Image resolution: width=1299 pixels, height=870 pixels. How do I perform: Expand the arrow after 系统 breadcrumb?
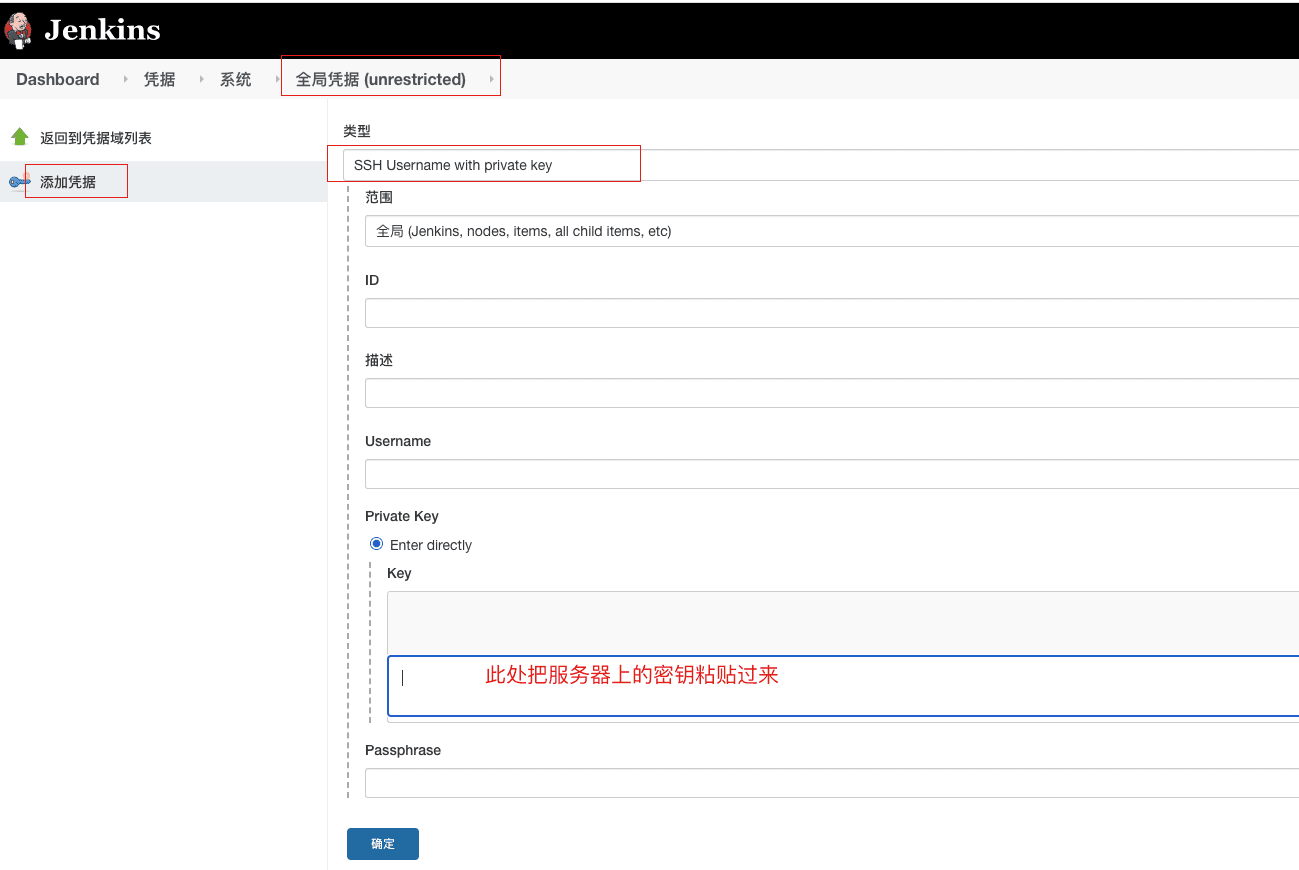pyautogui.click(x=277, y=79)
